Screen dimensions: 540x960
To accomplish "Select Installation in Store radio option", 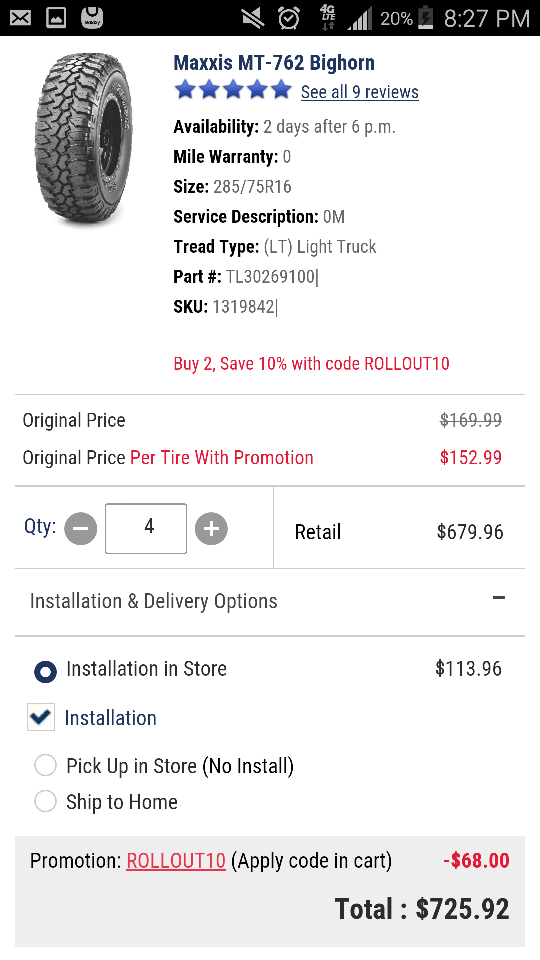I will [45, 671].
